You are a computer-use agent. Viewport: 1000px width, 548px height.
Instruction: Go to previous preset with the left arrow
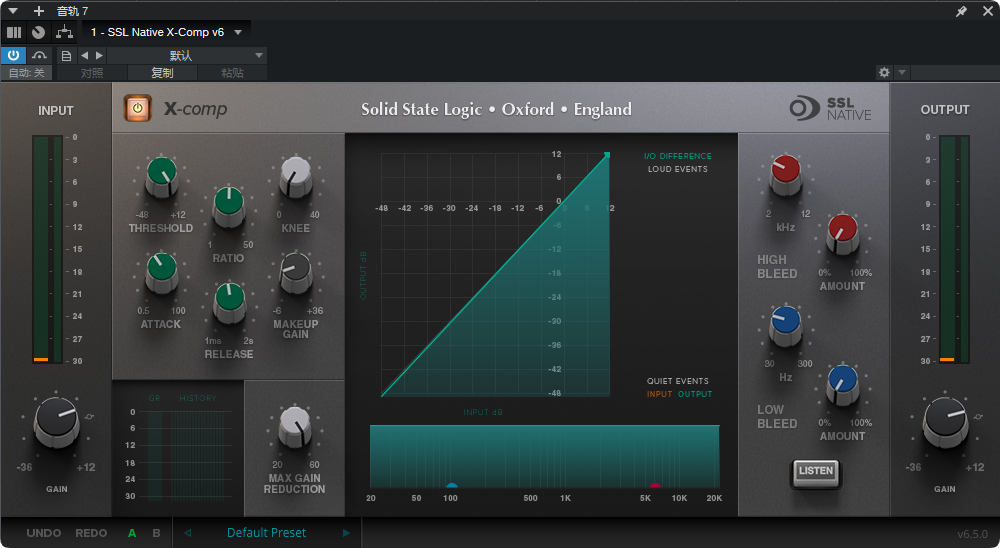pos(188,533)
